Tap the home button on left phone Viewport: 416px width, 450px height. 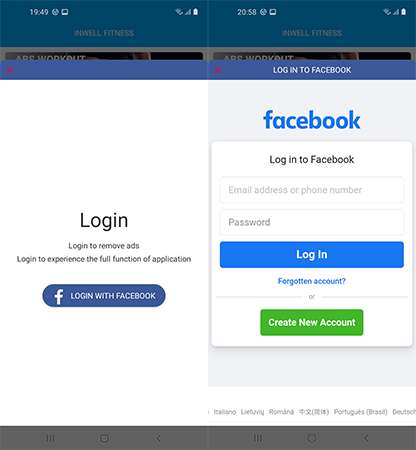pos(104,438)
